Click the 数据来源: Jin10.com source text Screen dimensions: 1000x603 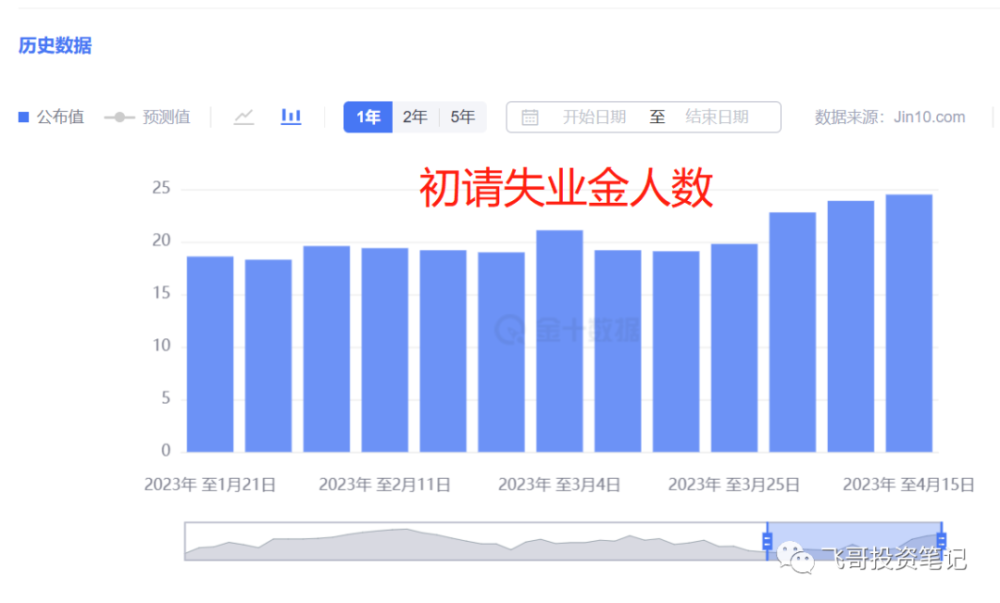[x=890, y=117]
